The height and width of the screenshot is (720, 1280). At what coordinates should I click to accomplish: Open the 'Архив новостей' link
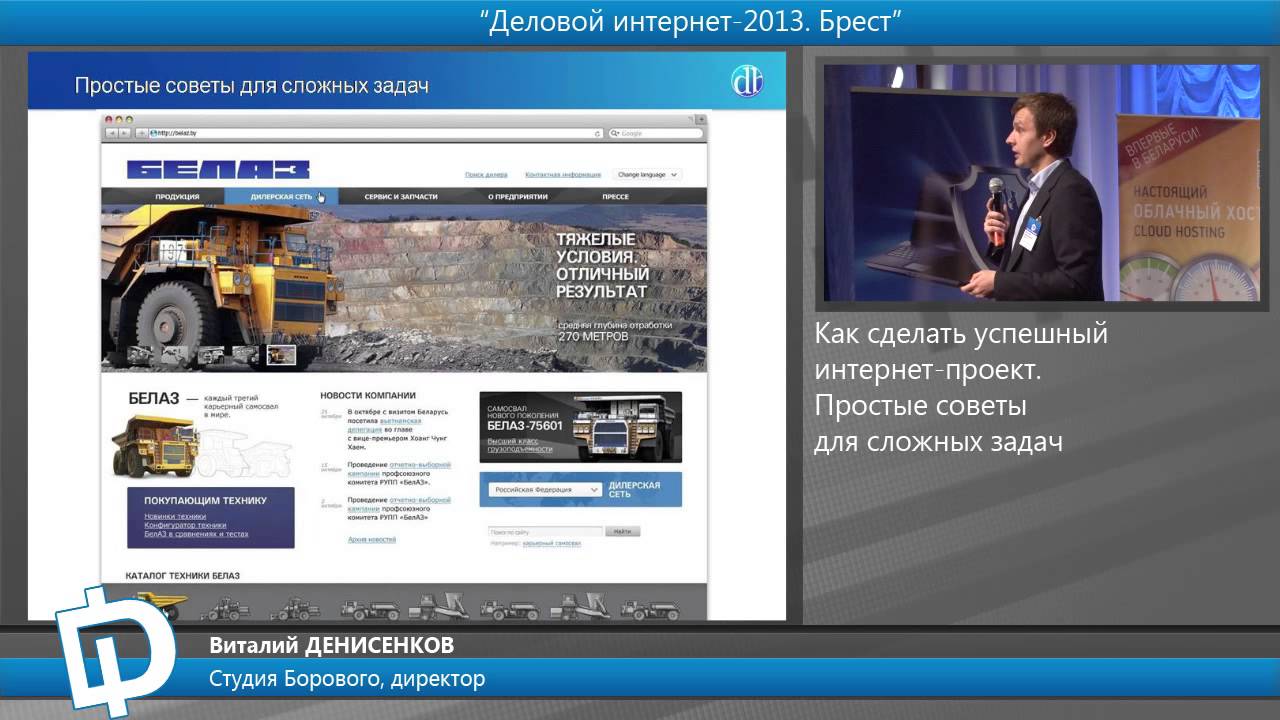[372, 539]
